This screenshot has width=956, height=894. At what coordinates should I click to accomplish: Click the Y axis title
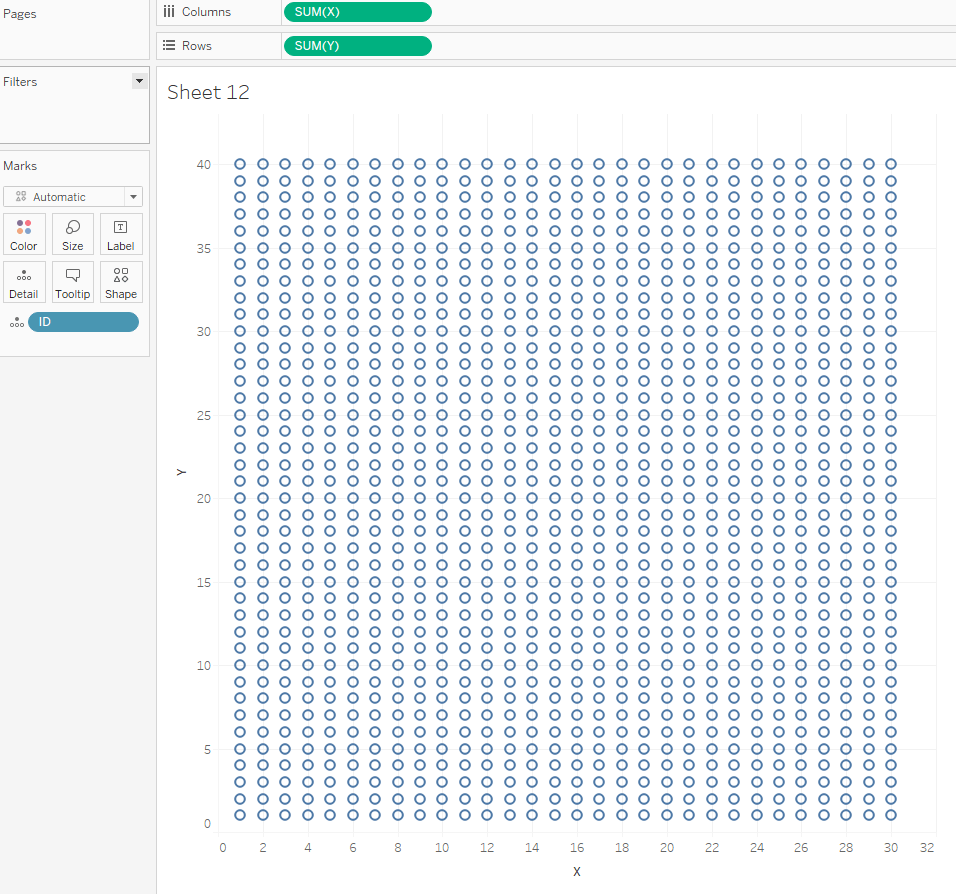[181, 471]
